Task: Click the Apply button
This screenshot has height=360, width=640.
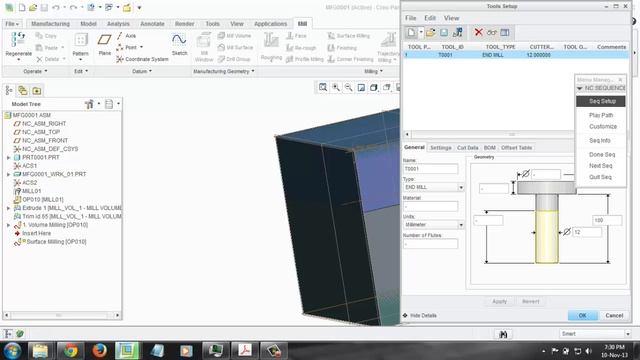Action: point(499,302)
